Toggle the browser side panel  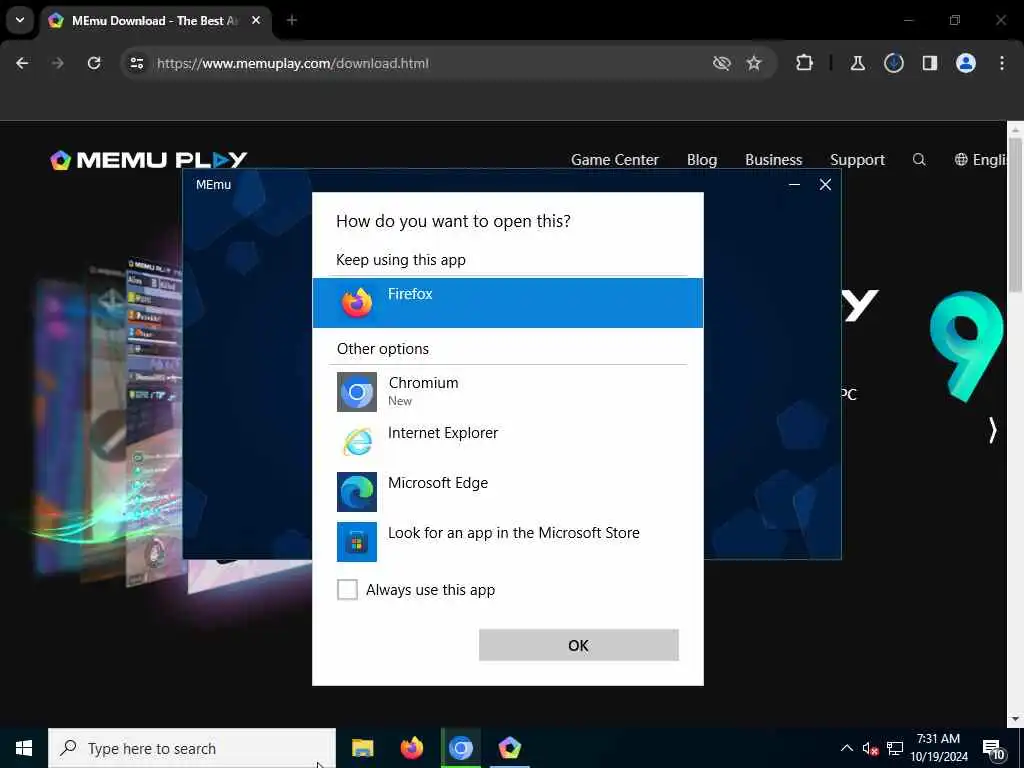click(930, 63)
